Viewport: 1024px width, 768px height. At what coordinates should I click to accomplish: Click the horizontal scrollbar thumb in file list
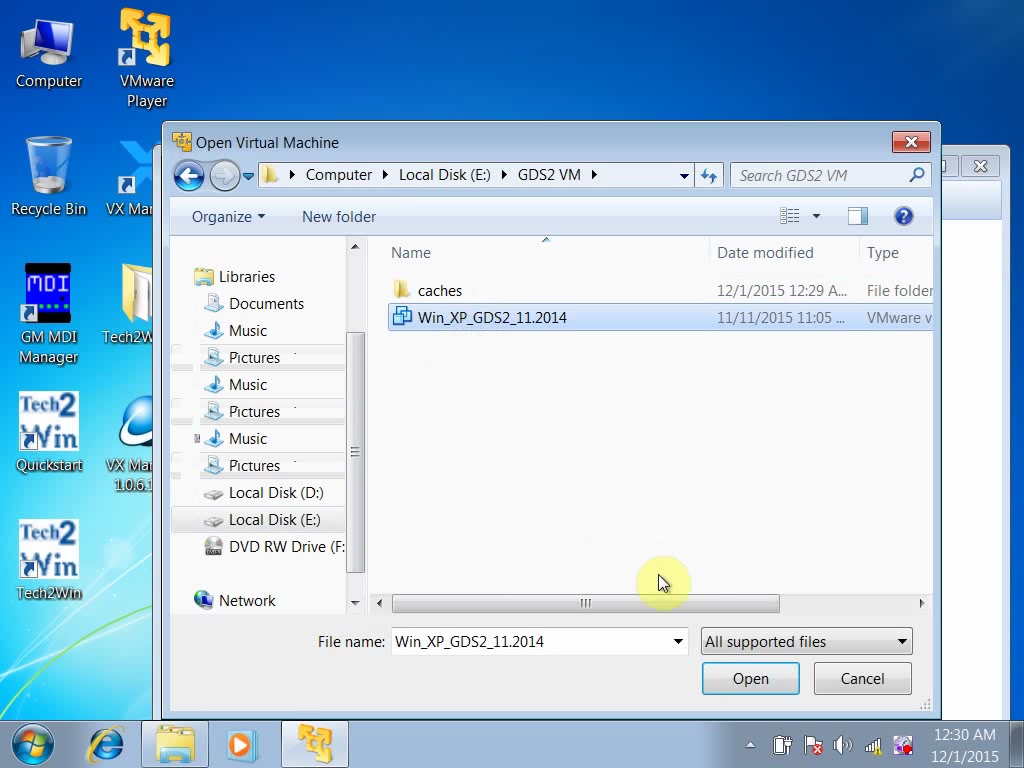click(585, 603)
